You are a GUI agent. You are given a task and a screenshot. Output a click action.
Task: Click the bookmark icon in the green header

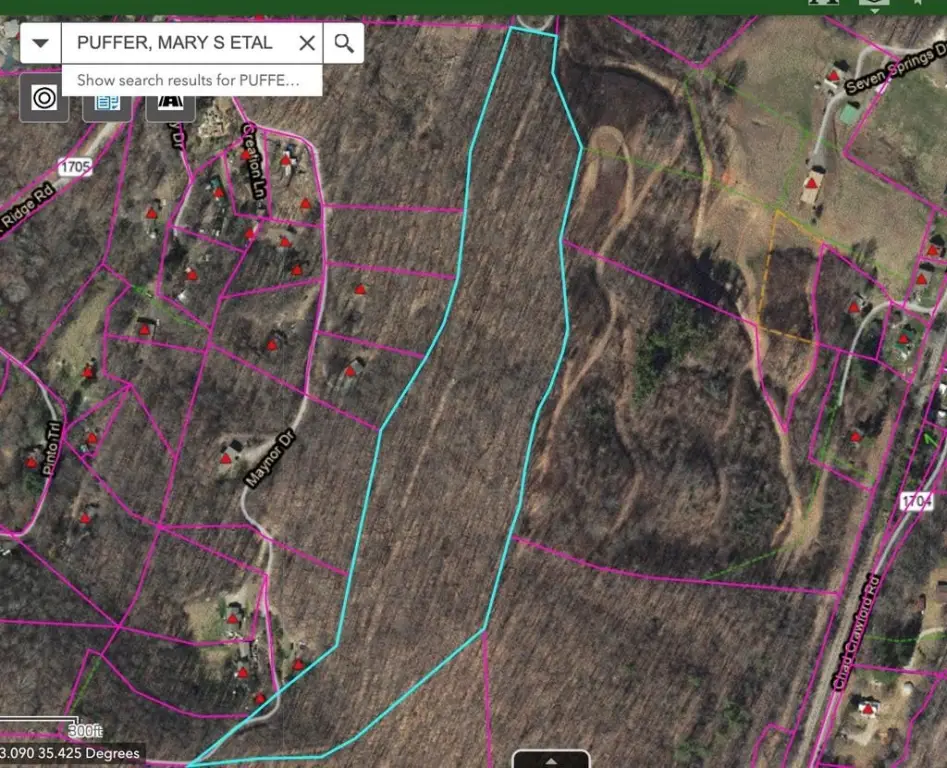click(917, 4)
